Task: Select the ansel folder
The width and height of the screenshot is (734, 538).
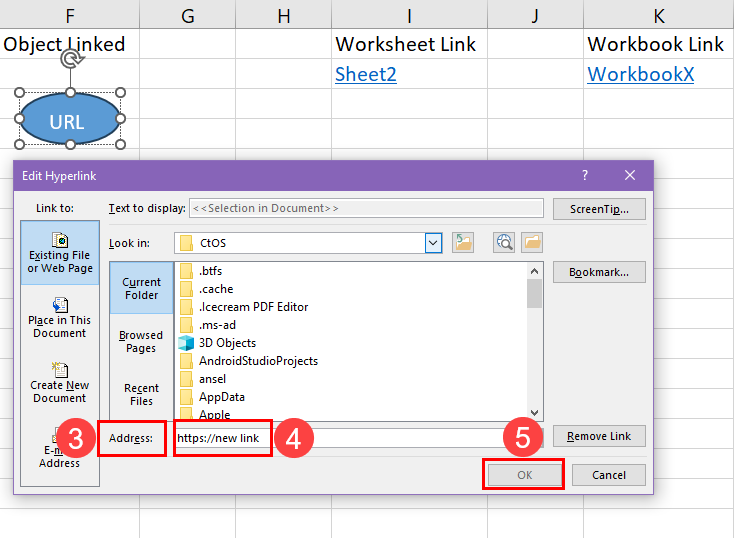Action: click(203, 379)
